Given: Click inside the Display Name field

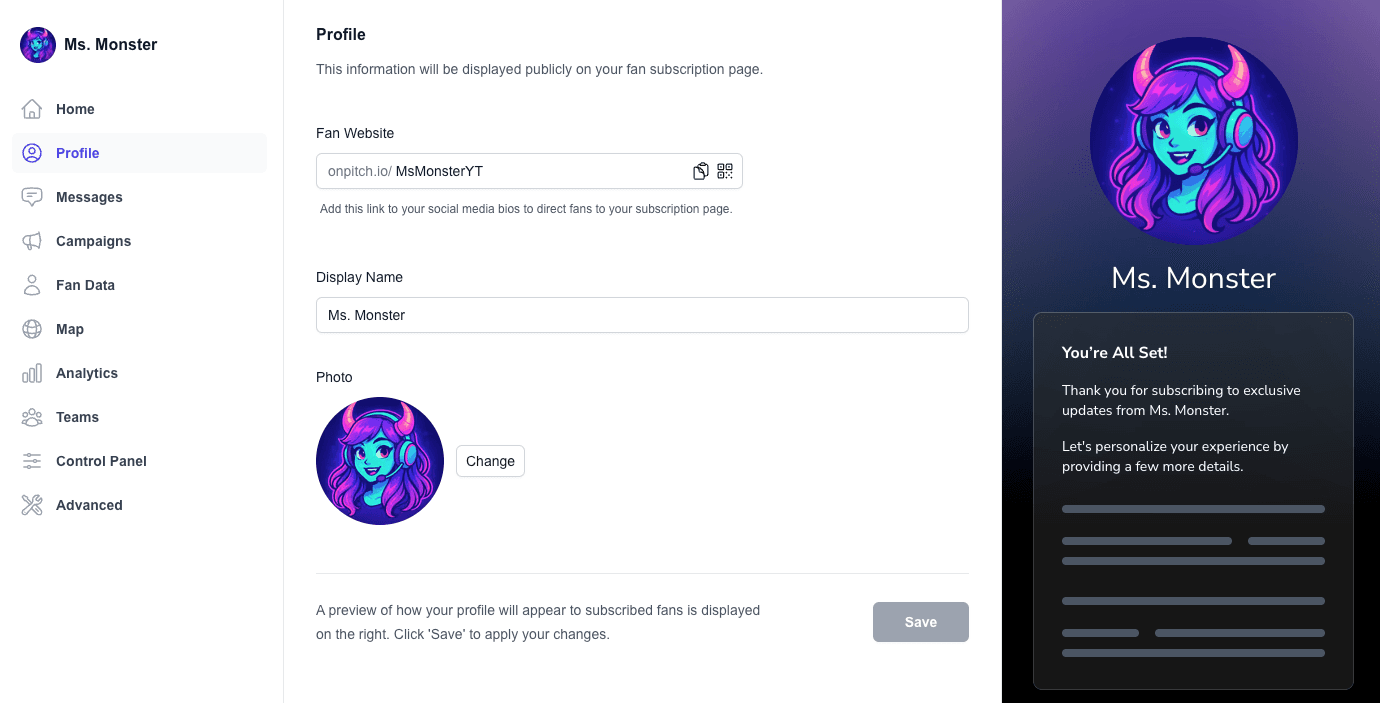Looking at the screenshot, I should (x=642, y=315).
